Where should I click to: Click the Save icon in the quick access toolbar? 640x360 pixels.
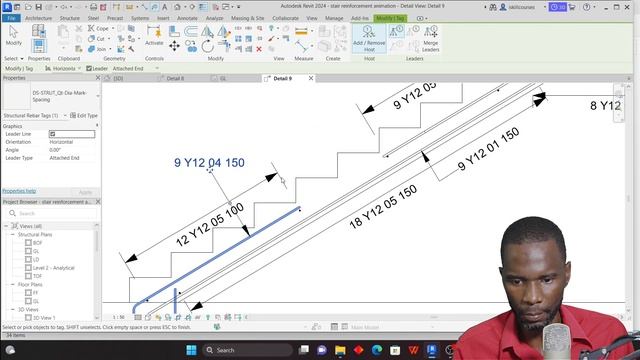(x=38, y=7)
